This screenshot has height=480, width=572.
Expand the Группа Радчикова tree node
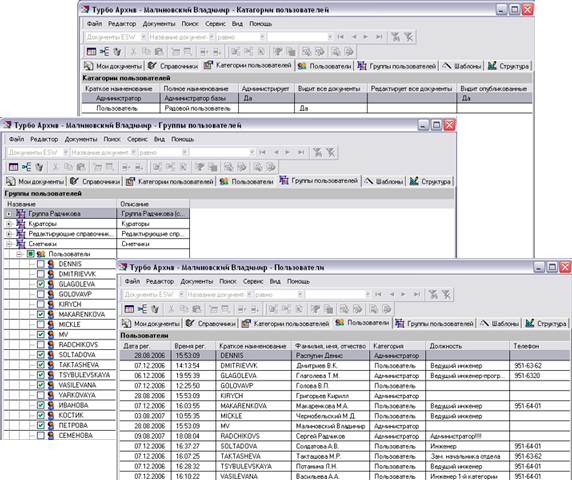point(9,214)
